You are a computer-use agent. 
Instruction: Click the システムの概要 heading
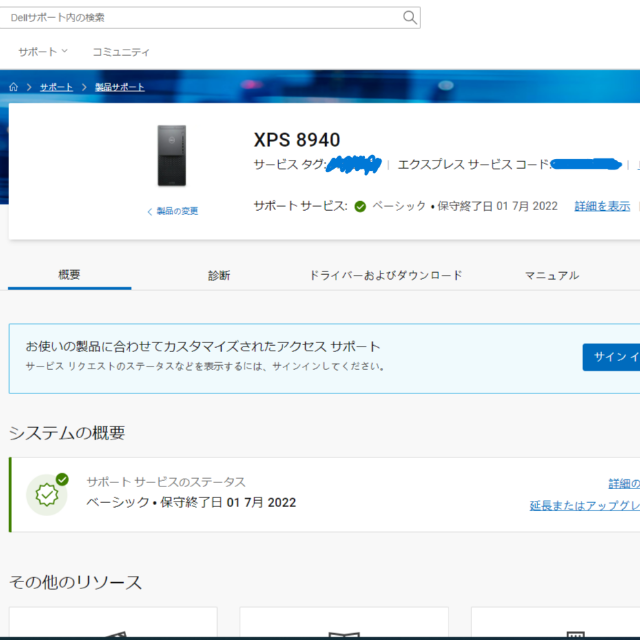click(x=67, y=433)
